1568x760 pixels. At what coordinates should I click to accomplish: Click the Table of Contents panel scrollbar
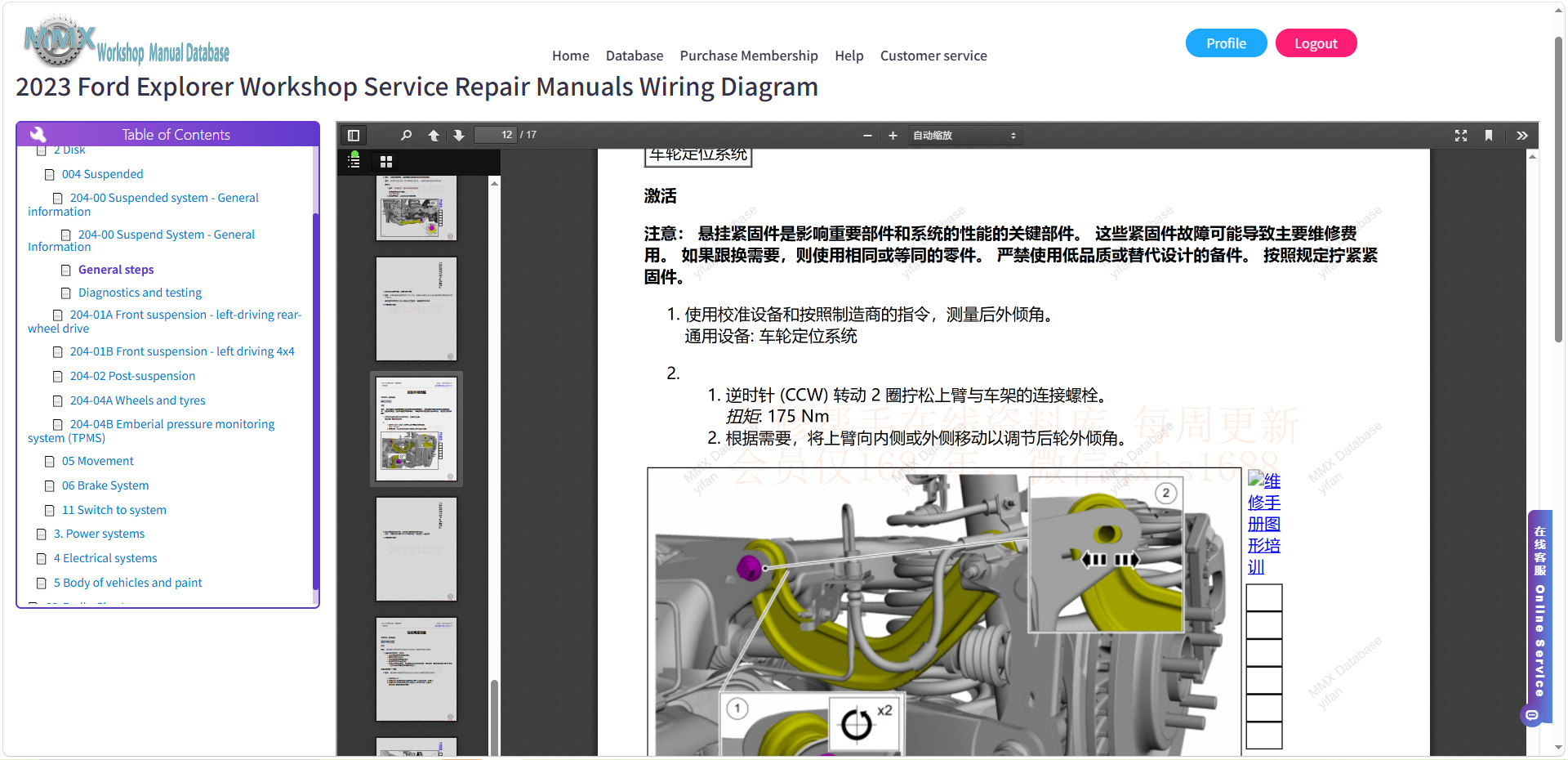pyautogui.click(x=315, y=400)
